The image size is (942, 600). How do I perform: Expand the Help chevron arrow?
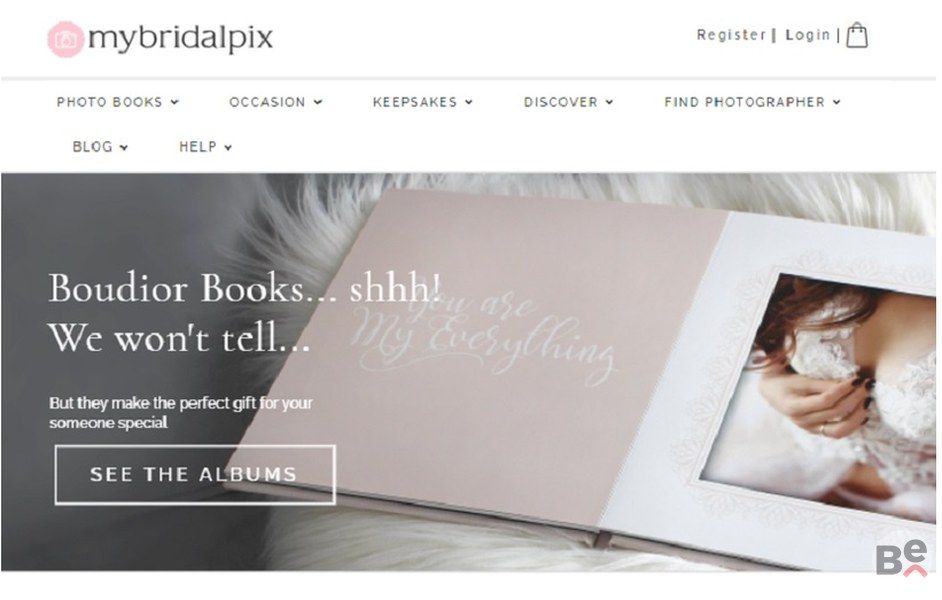[x=228, y=147]
